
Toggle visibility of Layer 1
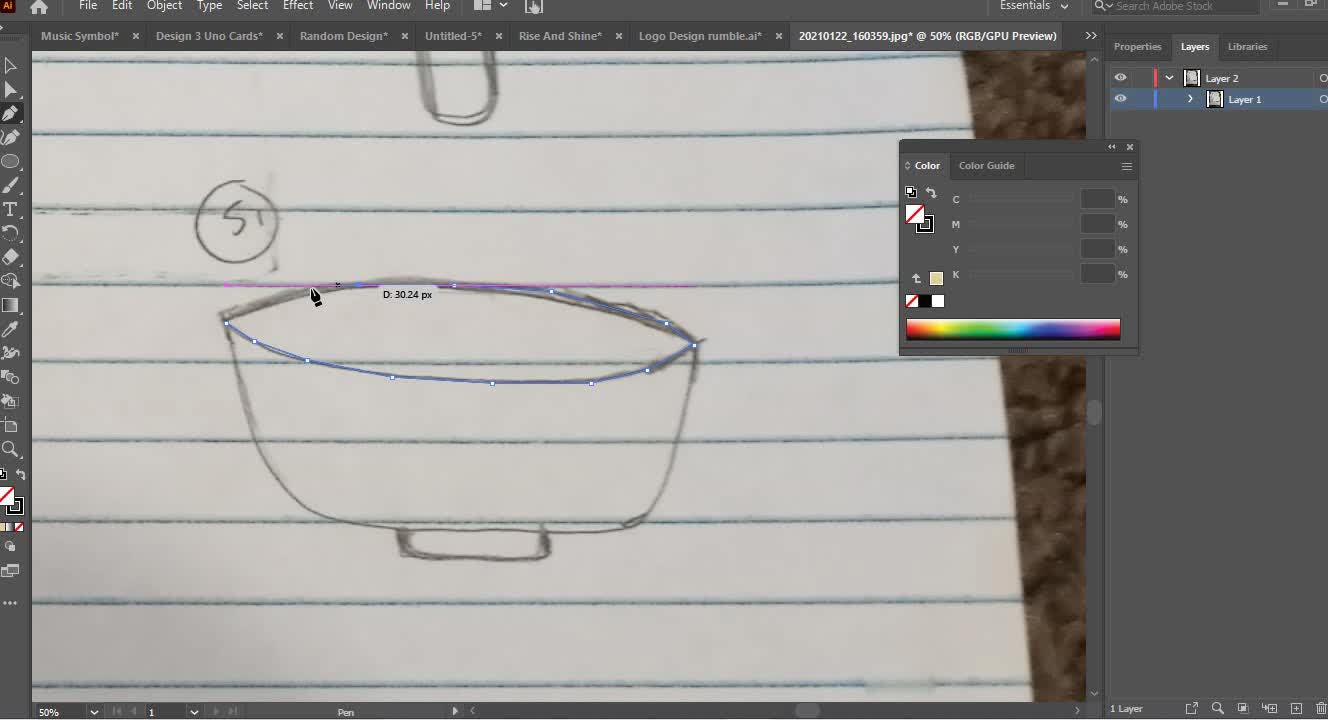coord(1120,99)
